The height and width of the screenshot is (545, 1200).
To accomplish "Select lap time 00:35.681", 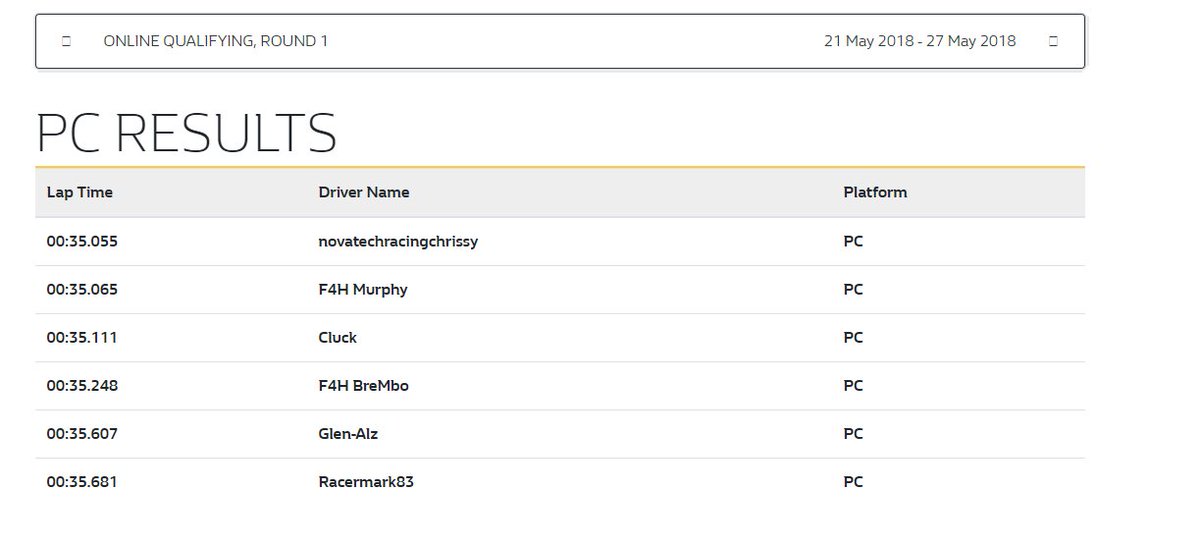I will [x=82, y=481].
